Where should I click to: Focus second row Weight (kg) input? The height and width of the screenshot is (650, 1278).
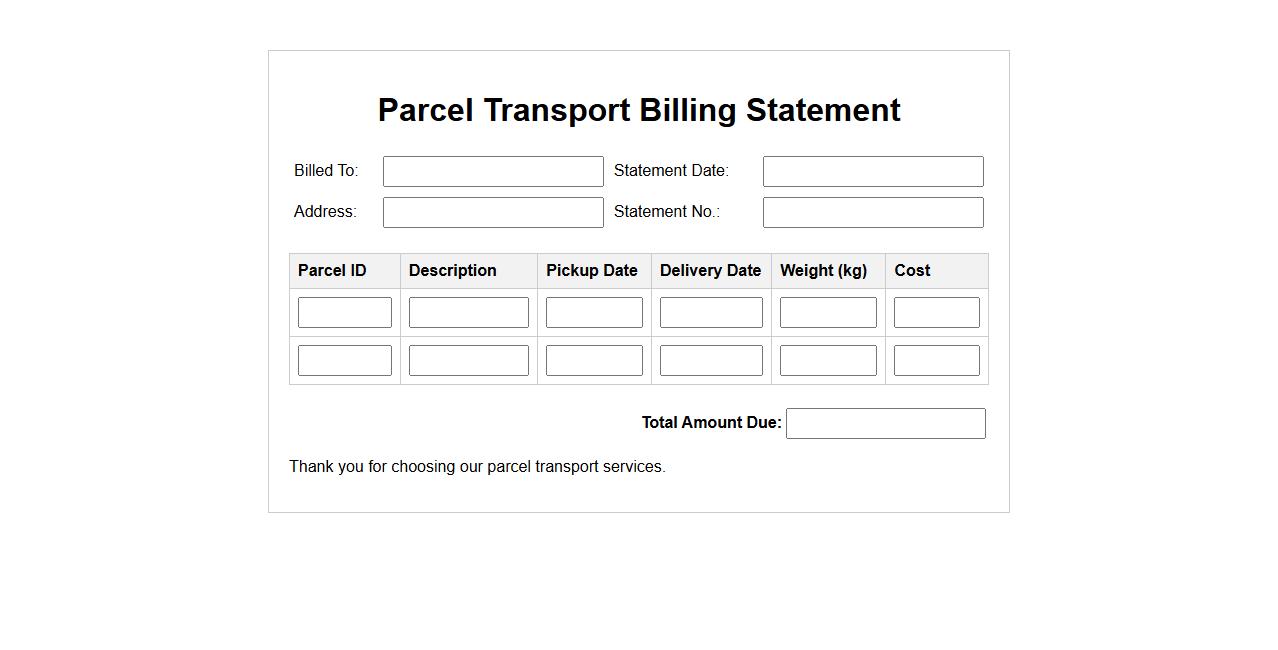(828, 360)
